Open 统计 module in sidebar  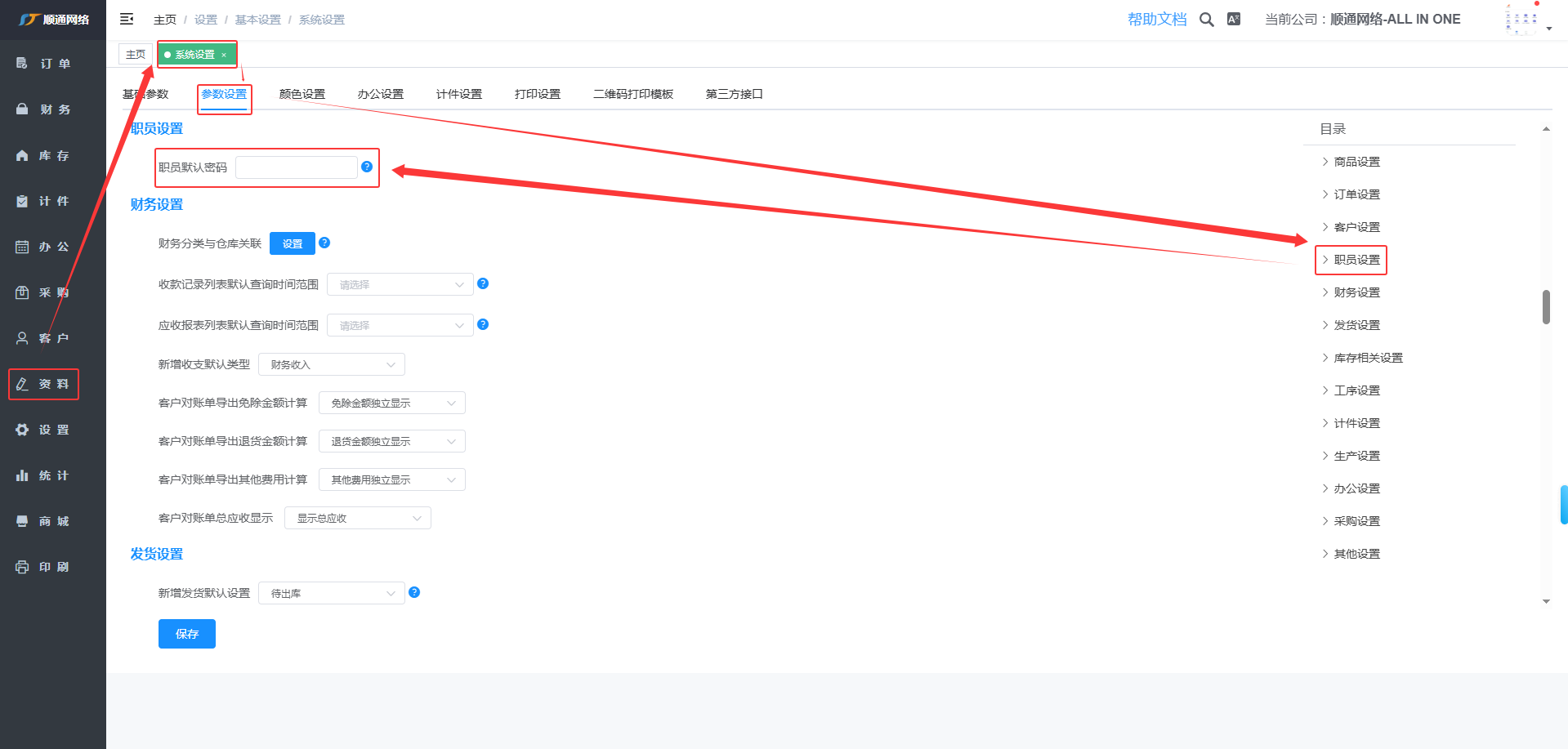tap(53, 475)
